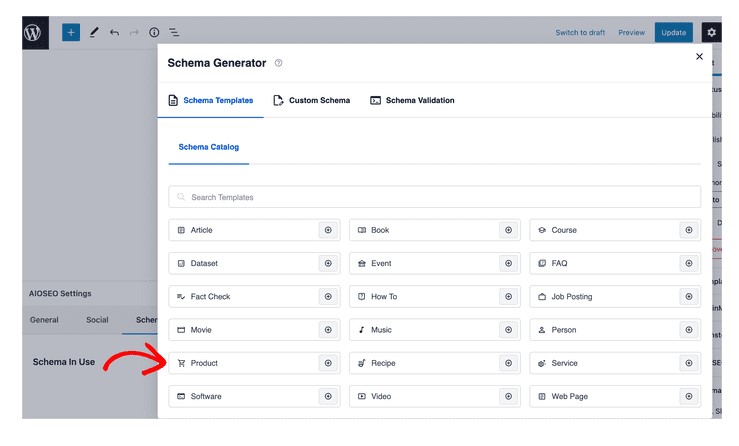Add the Product schema plus icon
This screenshot has height=446, width=739.
pos(328,363)
